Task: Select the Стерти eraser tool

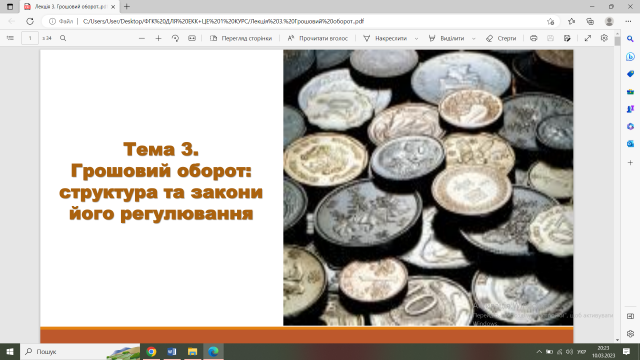Action: (x=501, y=38)
